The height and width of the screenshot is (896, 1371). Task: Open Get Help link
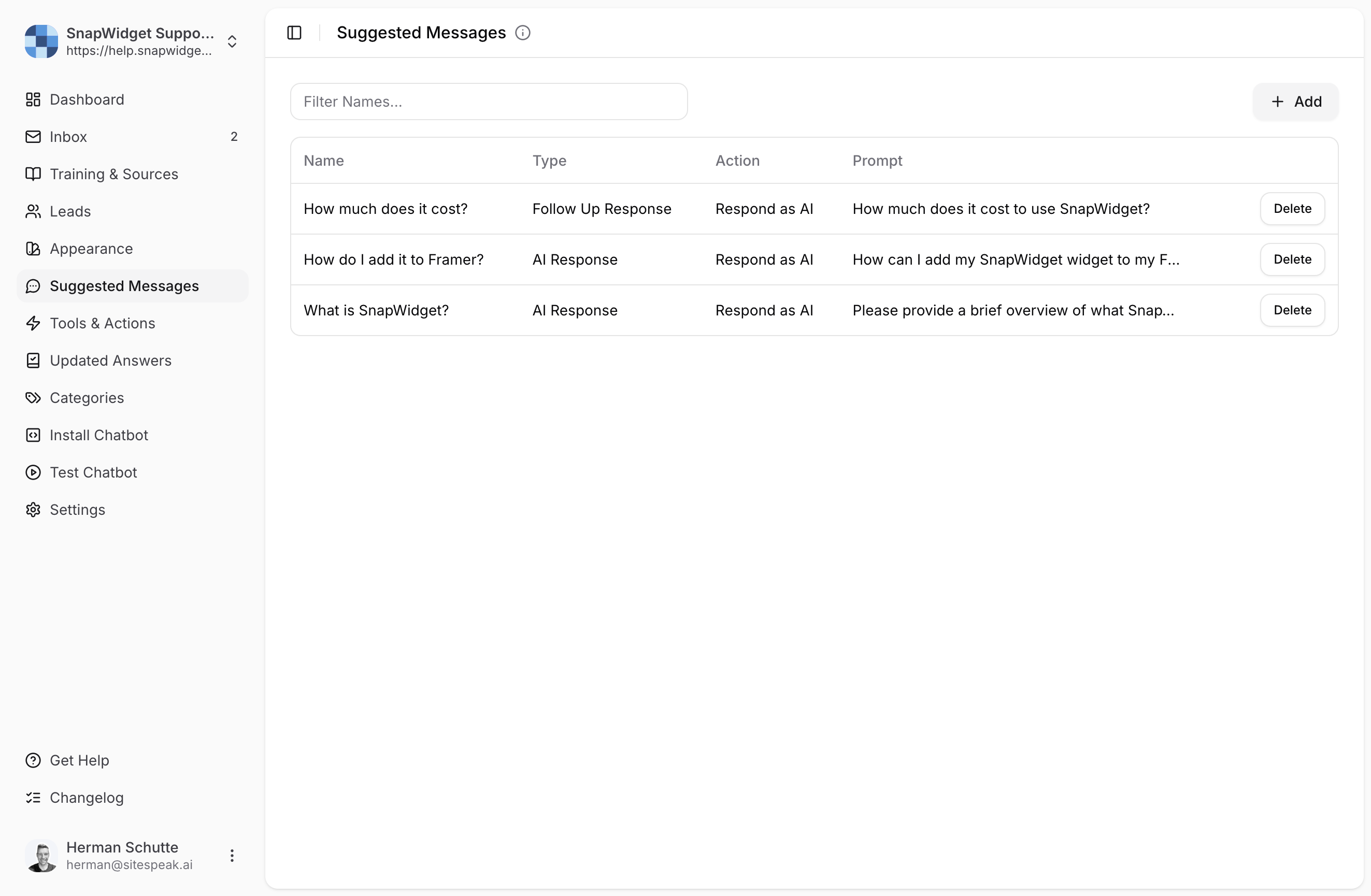[x=133, y=761]
